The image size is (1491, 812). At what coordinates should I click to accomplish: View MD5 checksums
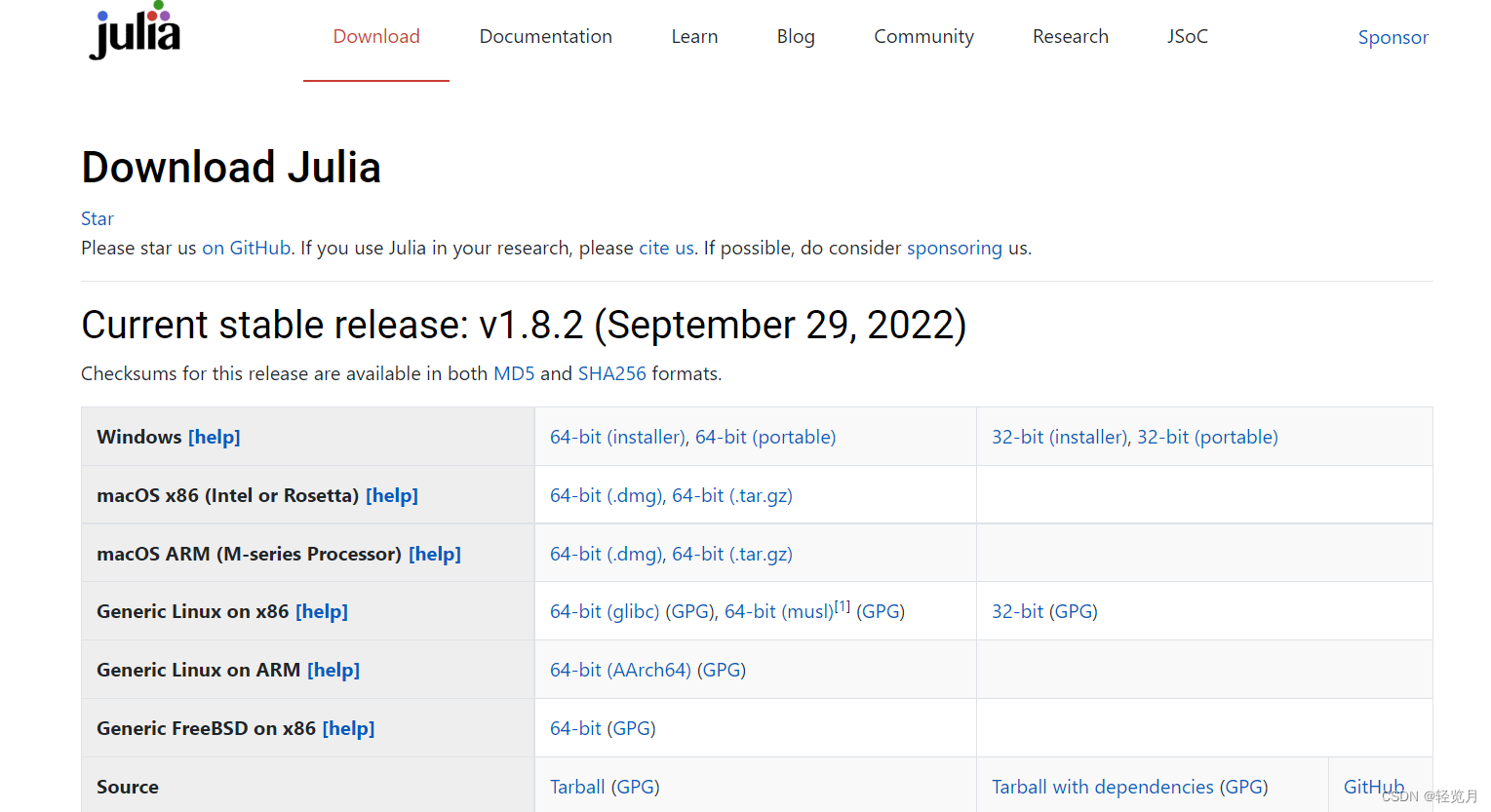coord(513,373)
